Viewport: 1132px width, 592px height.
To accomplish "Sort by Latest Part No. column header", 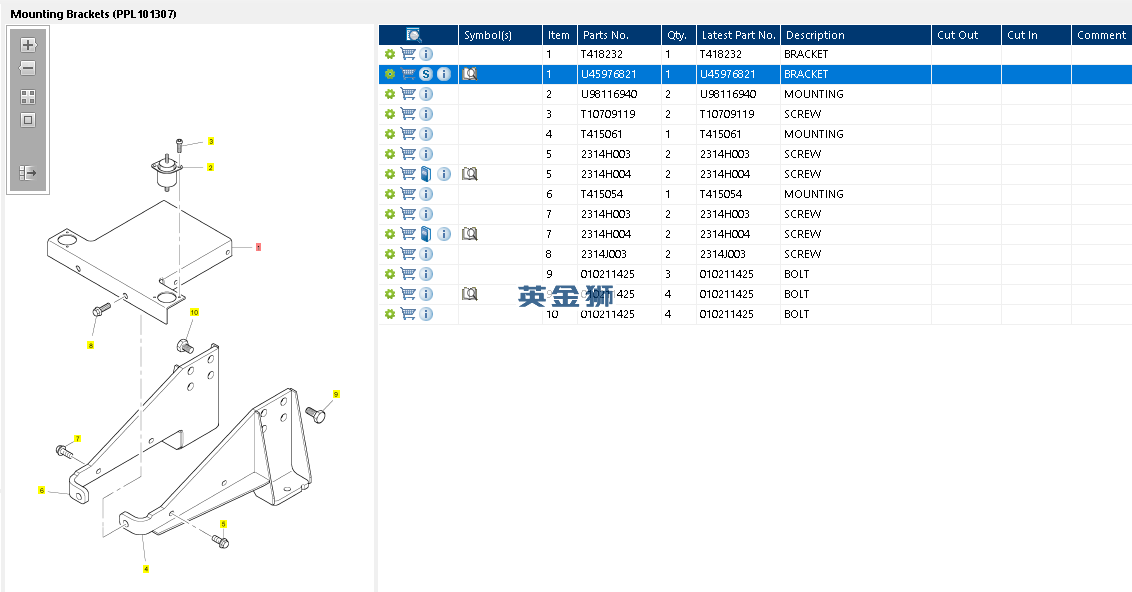I will 738,35.
